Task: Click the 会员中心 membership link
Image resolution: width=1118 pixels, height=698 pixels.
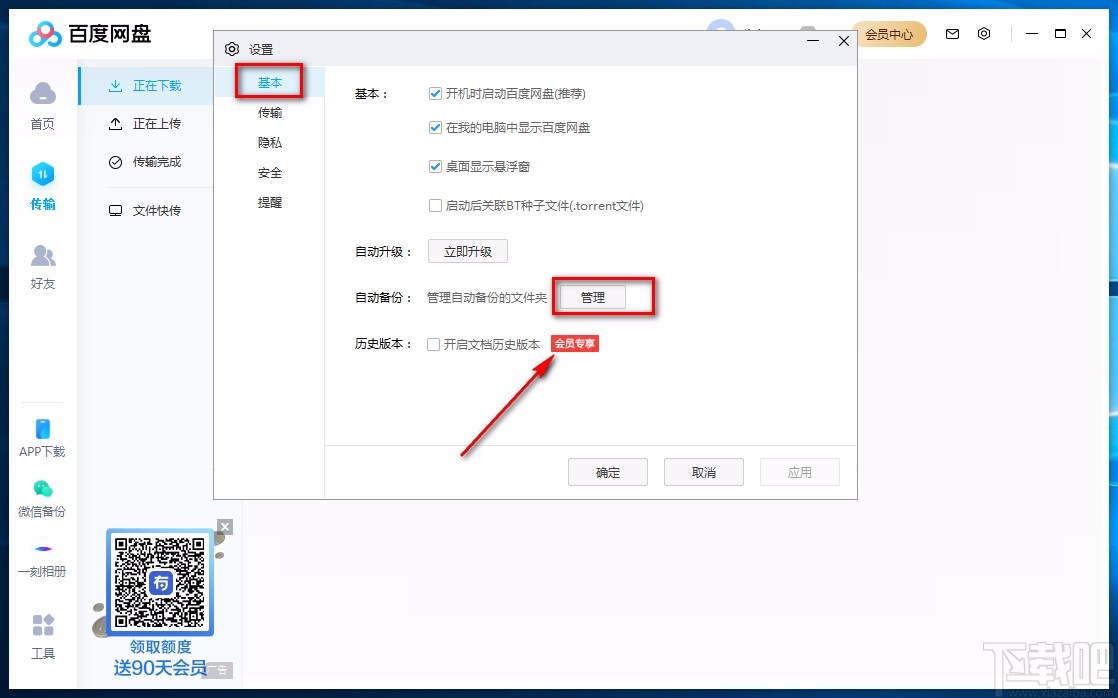Action: tap(891, 33)
